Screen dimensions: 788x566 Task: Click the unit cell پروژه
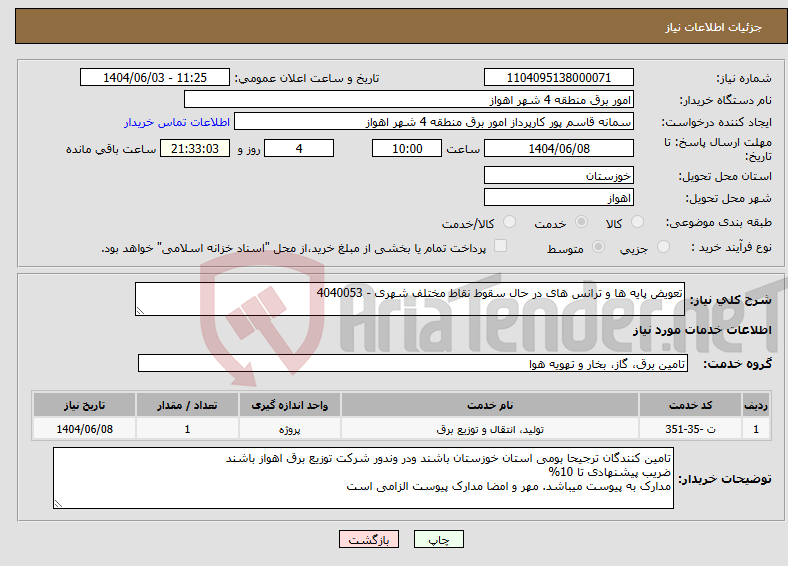(290, 429)
